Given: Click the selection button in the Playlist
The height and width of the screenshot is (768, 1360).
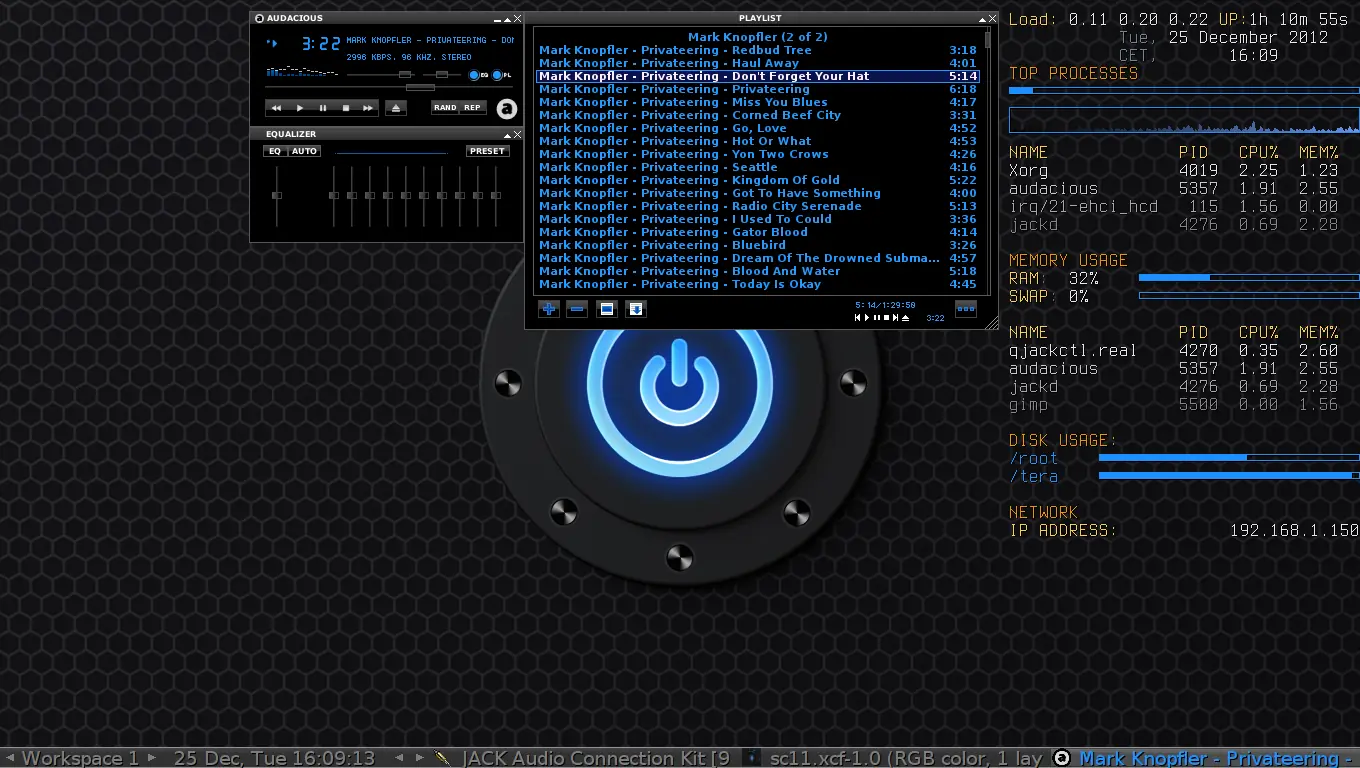Looking at the screenshot, I should click(606, 309).
